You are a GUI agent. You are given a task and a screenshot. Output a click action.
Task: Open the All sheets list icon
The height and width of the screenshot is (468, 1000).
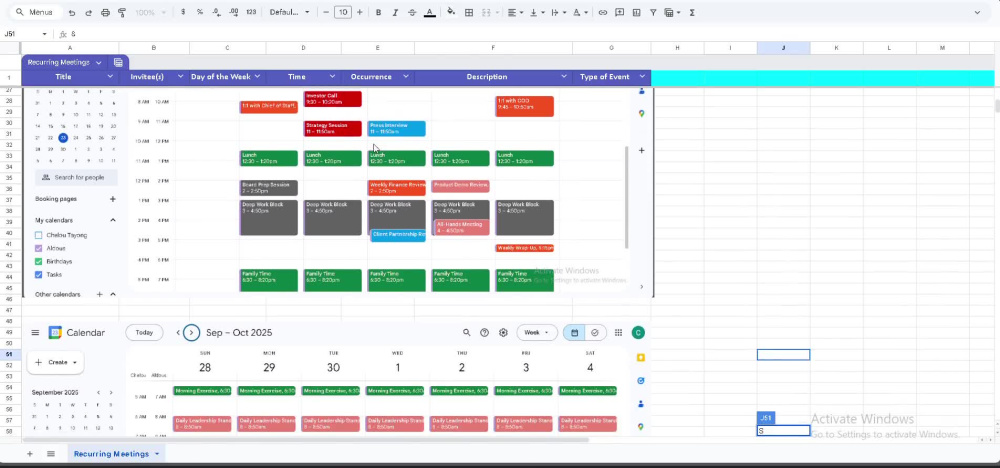[x=51, y=454]
